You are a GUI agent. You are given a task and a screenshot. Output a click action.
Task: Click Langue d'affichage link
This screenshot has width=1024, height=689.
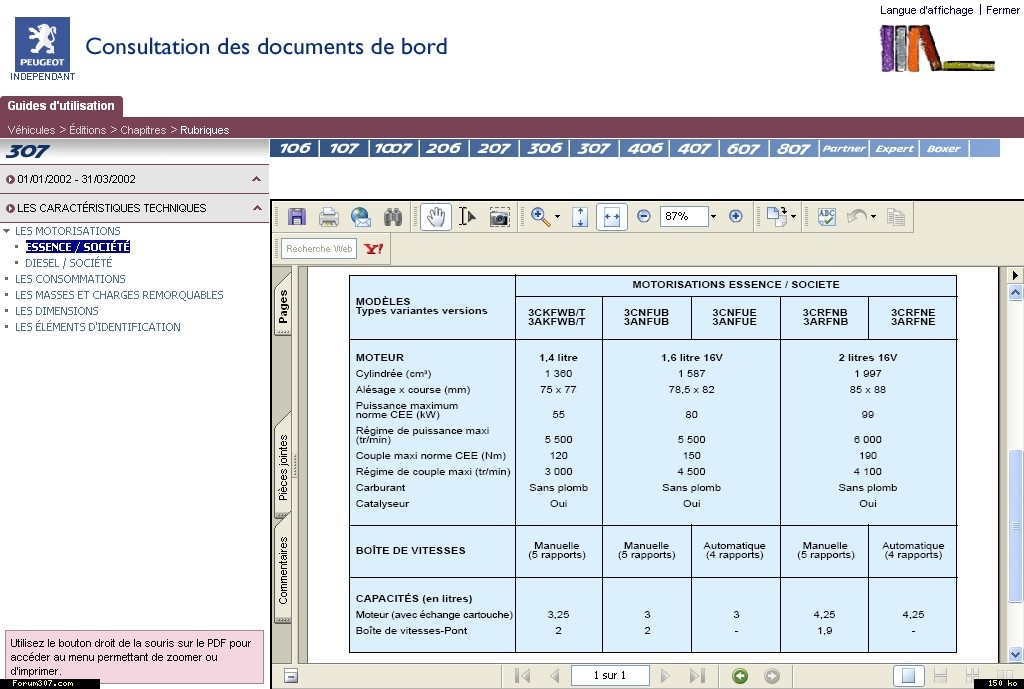tap(926, 10)
